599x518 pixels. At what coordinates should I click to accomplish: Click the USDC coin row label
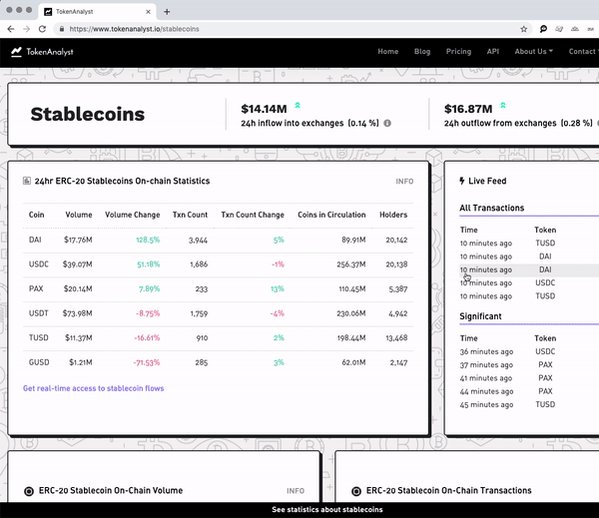pyautogui.click(x=39, y=264)
